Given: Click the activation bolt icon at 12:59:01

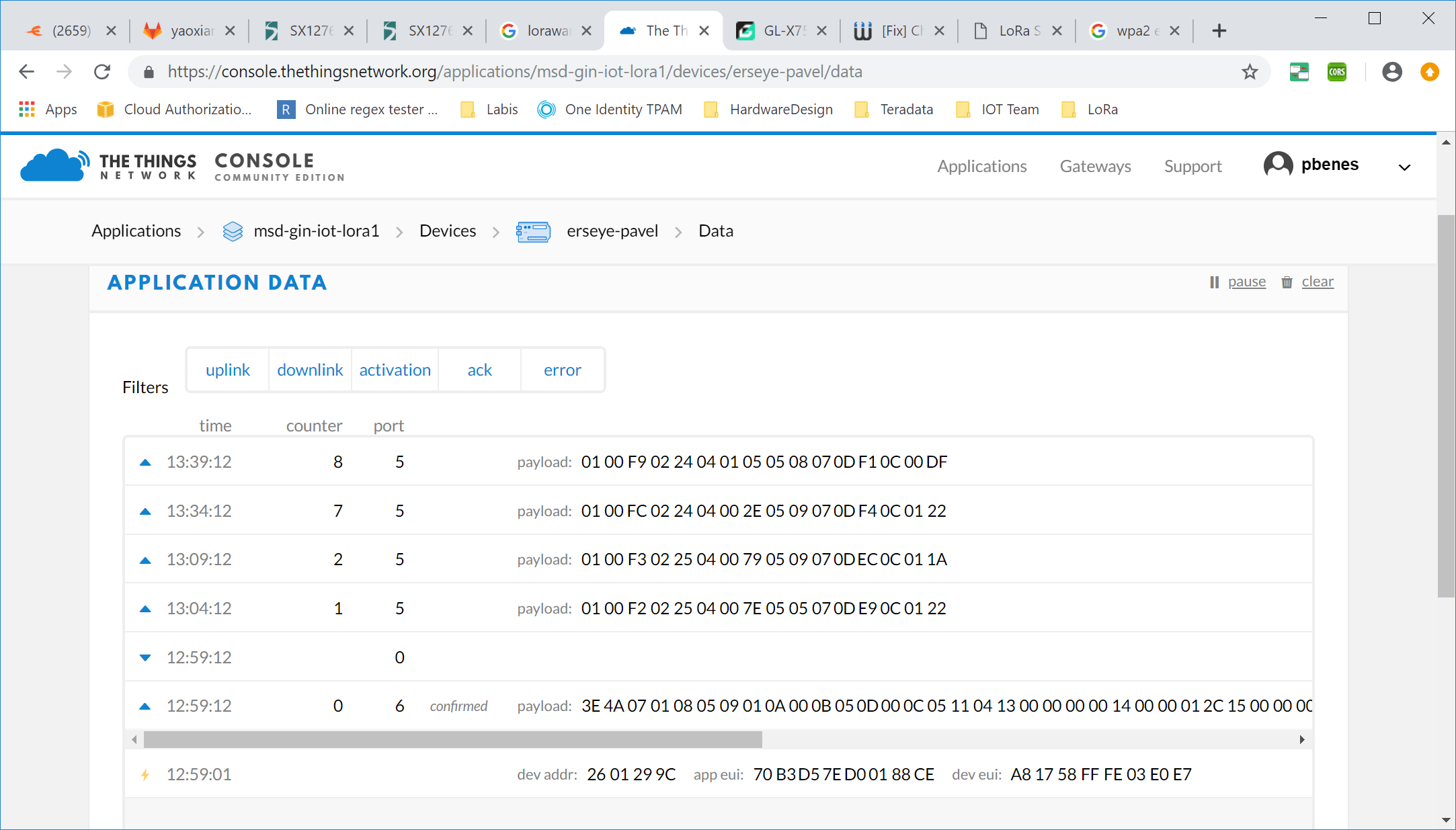Looking at the screenshot, I should [145, 774].
